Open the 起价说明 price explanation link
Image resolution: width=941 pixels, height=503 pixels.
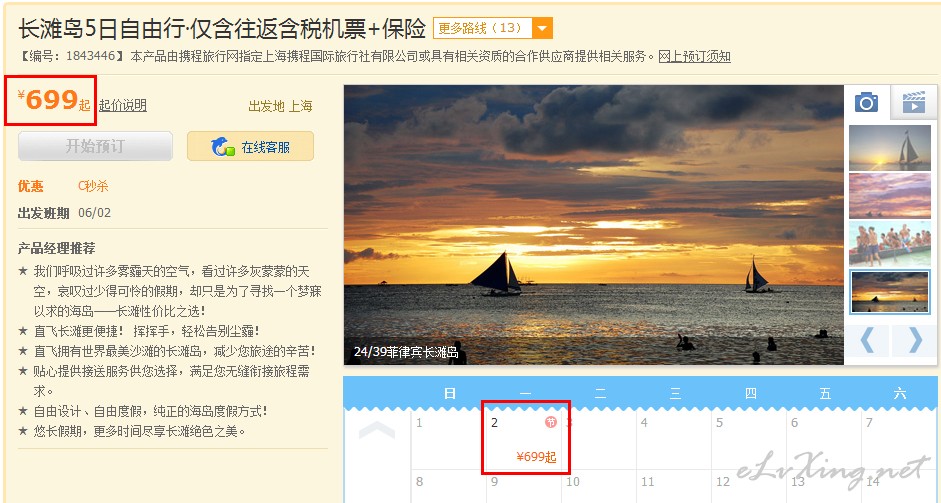pyautogui.click(x=123, y=106)
